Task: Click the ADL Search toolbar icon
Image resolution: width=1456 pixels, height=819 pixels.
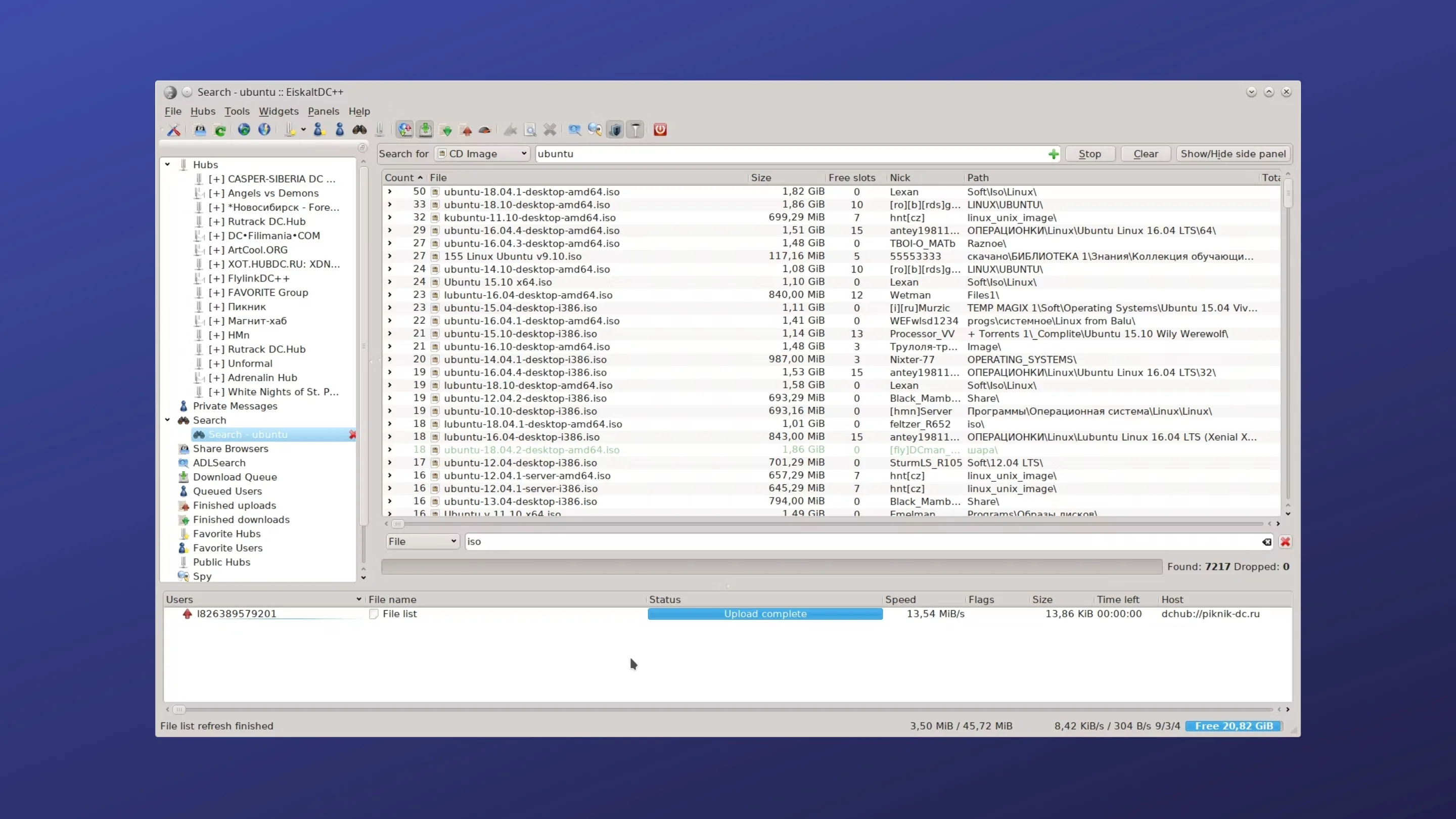Action: coord(575,130)
